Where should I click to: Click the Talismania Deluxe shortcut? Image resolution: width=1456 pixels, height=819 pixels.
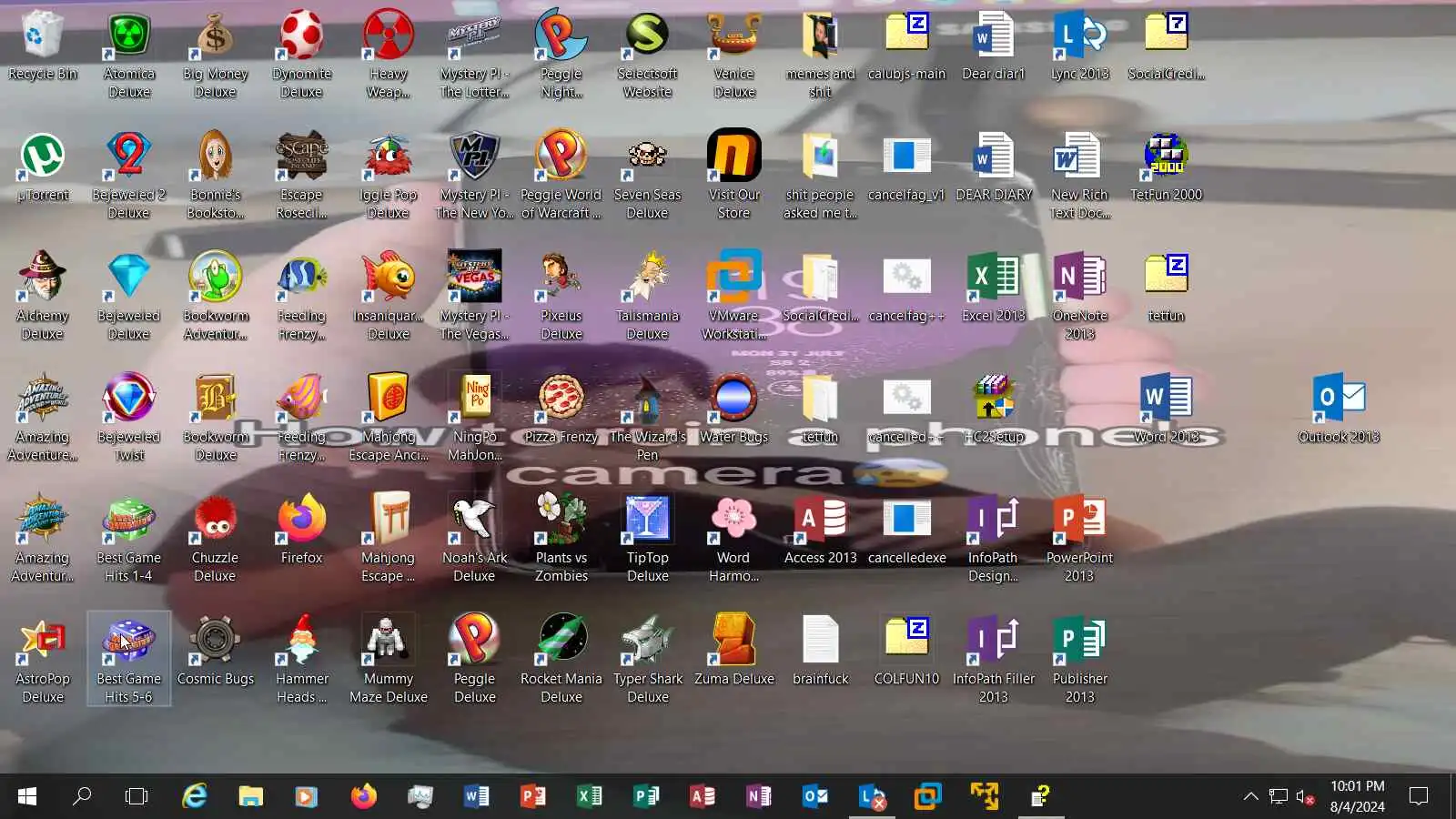[x=648, y=297]
